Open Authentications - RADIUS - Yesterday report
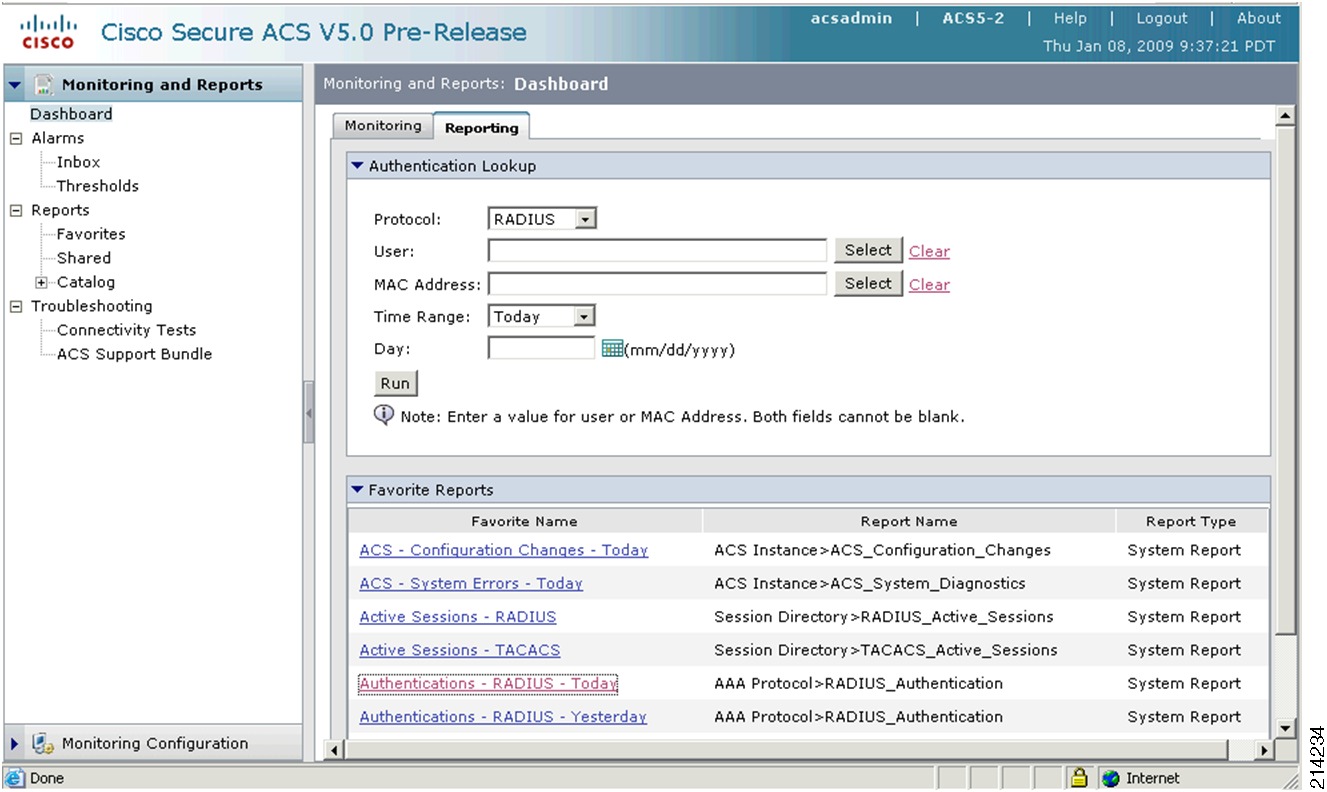The width and height of the screenshot is (1327, 792). click(x=503, y=717)
